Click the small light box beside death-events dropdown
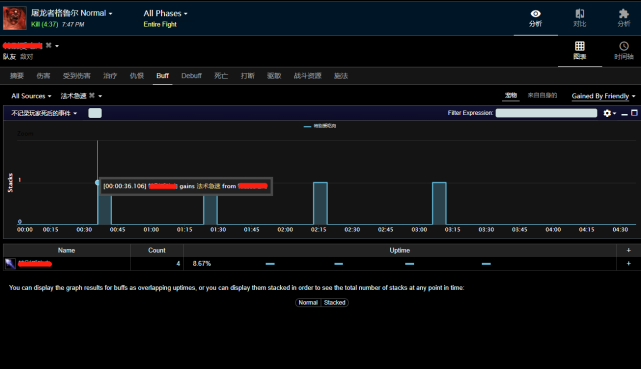Image resolution: width=641 pixels, height=369 pixels. click(x=95, y=113)
